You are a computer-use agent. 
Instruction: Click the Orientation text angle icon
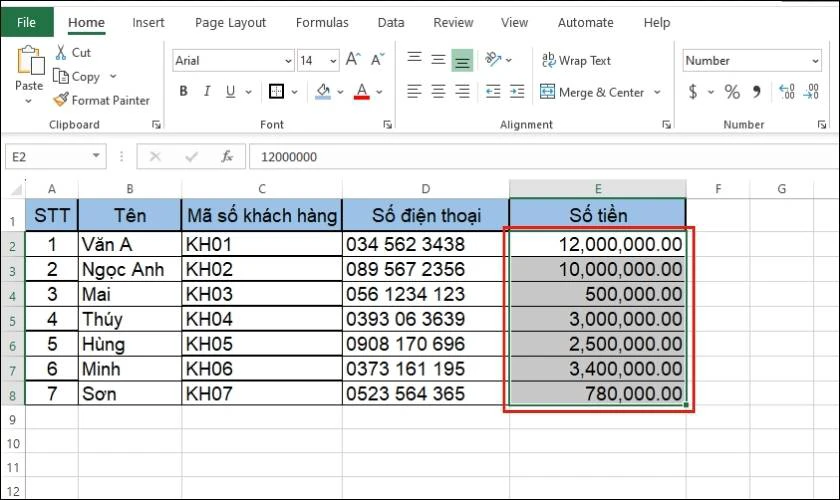(x=493, y=59)
